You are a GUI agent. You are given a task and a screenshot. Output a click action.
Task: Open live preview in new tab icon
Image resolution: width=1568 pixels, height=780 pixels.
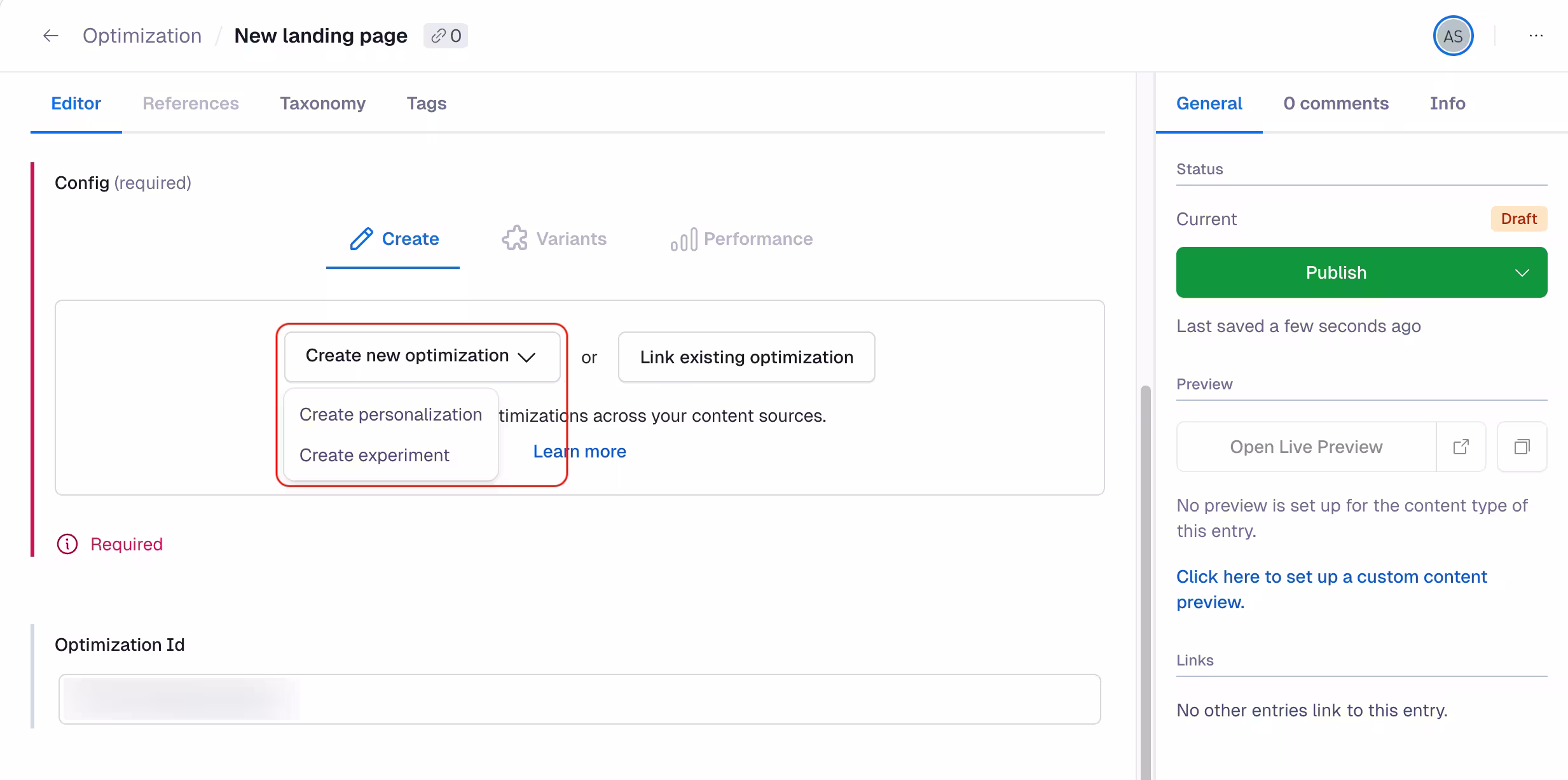(x=1461, y=447)
